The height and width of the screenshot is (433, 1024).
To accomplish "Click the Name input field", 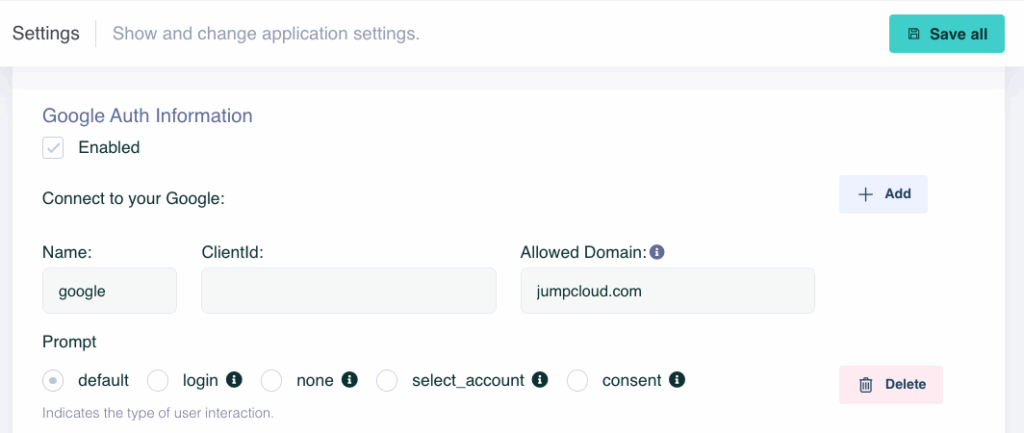I will tap(110, 291).
